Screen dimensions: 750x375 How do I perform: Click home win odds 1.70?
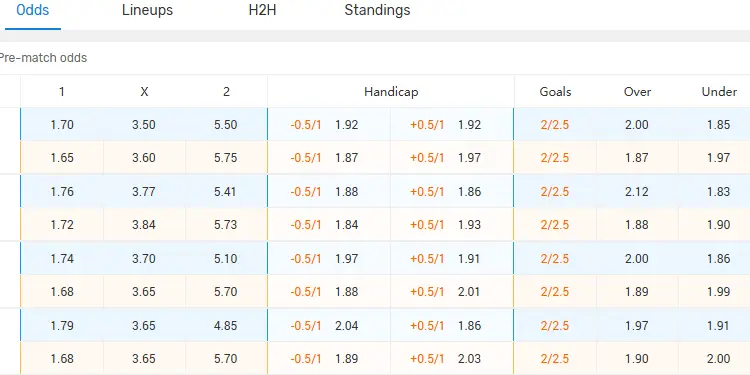pos(62,125)
